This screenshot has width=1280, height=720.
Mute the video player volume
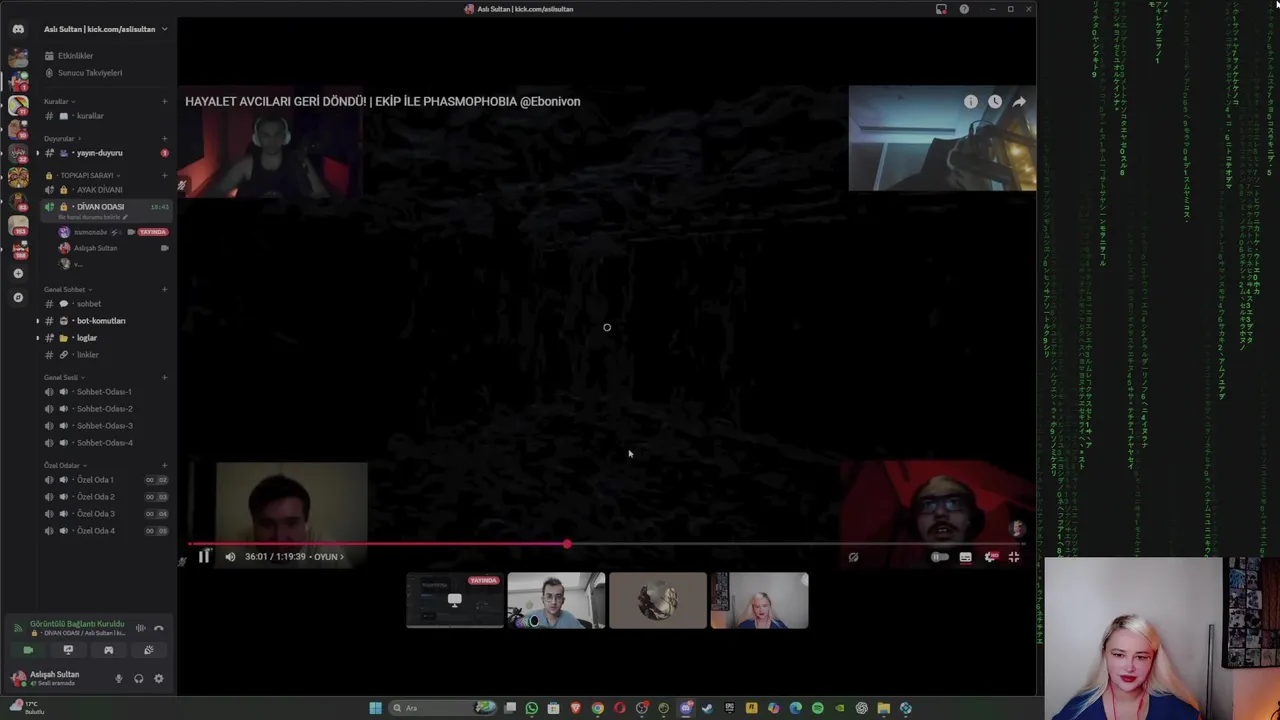(x=230, y=557)
